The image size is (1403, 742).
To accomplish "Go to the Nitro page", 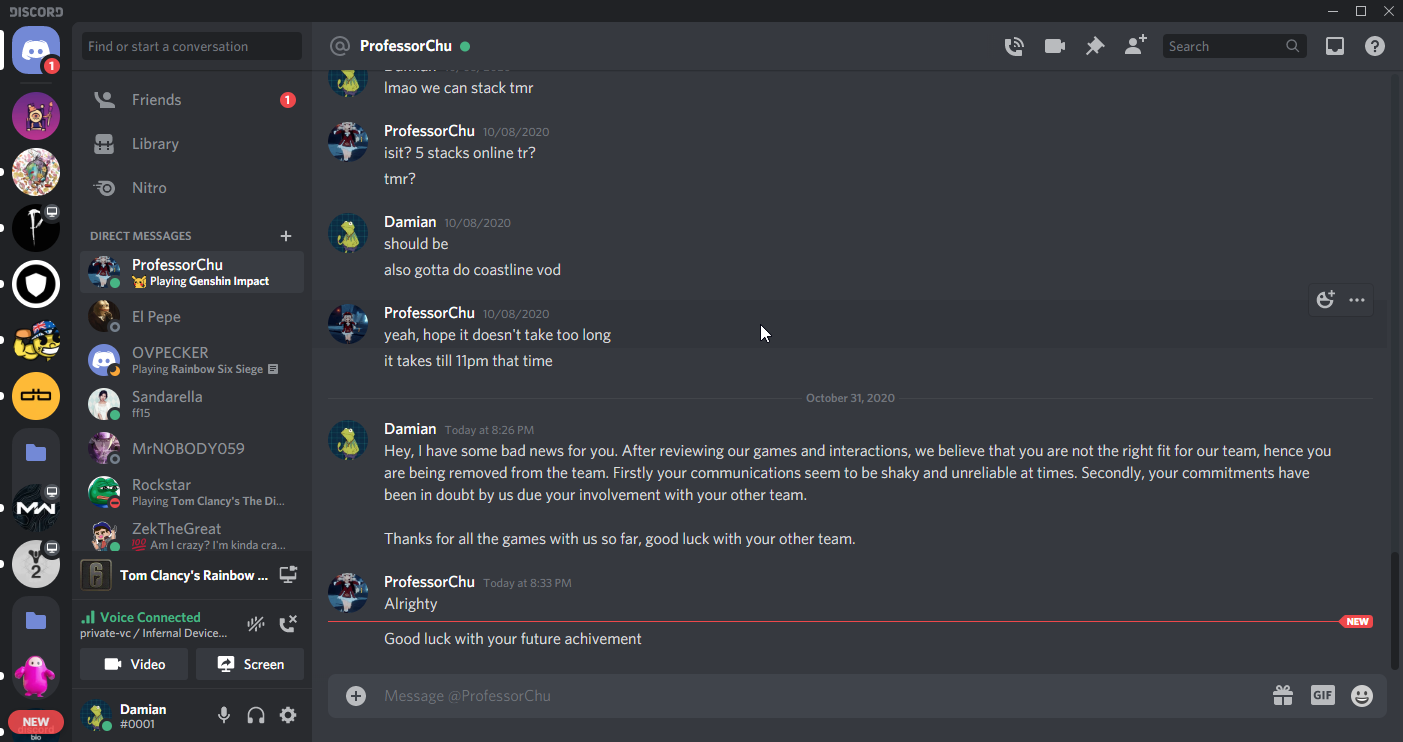I will coord(149,188).
